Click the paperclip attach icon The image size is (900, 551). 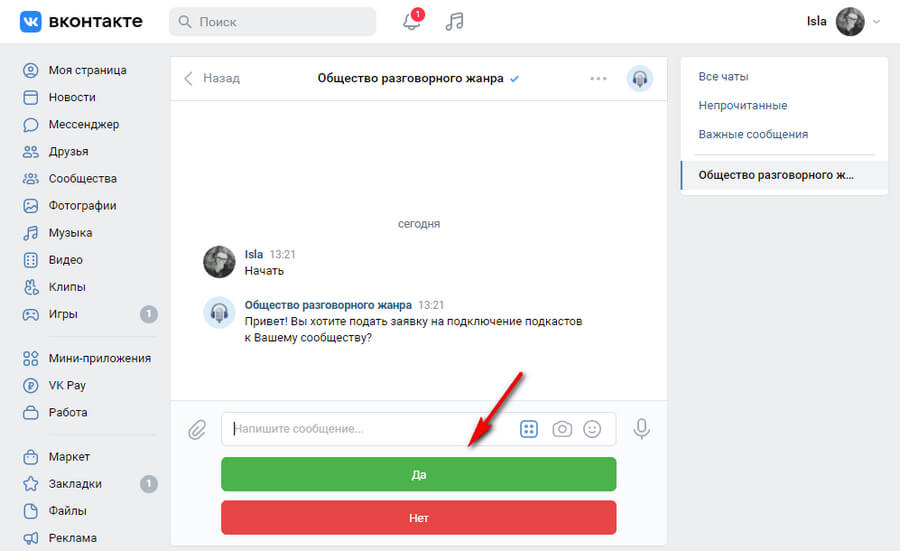[x=197, y=429]
